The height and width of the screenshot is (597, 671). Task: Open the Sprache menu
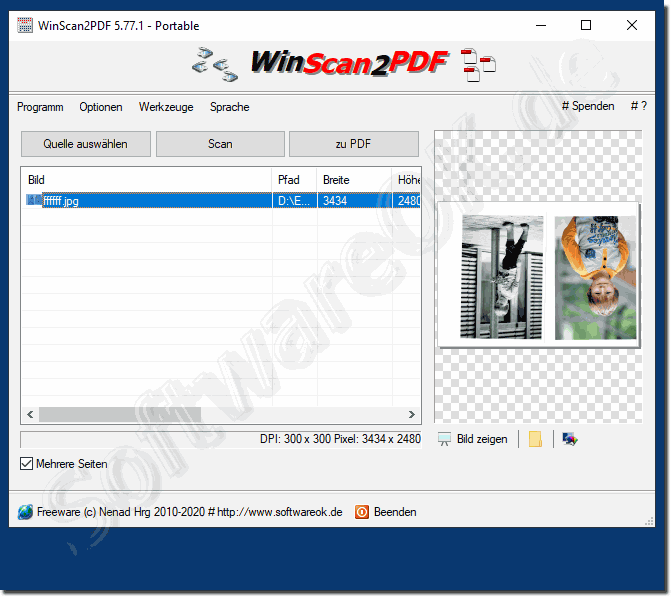pos(229,107)
